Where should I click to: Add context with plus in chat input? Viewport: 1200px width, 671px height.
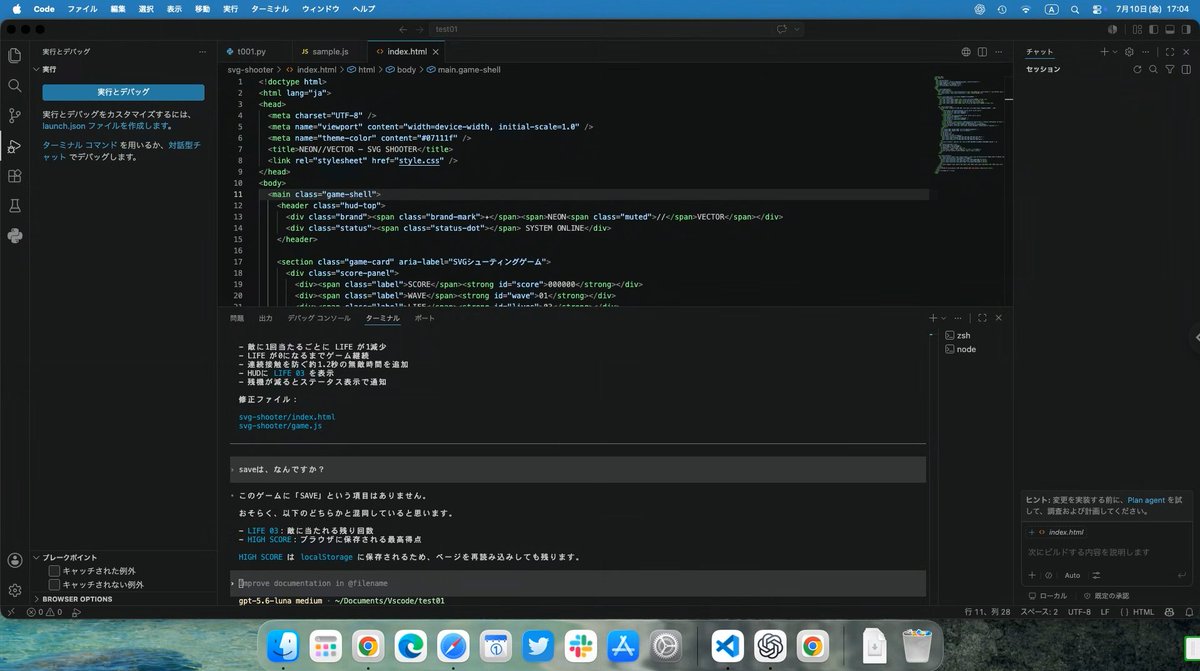tap(1032, 575)
